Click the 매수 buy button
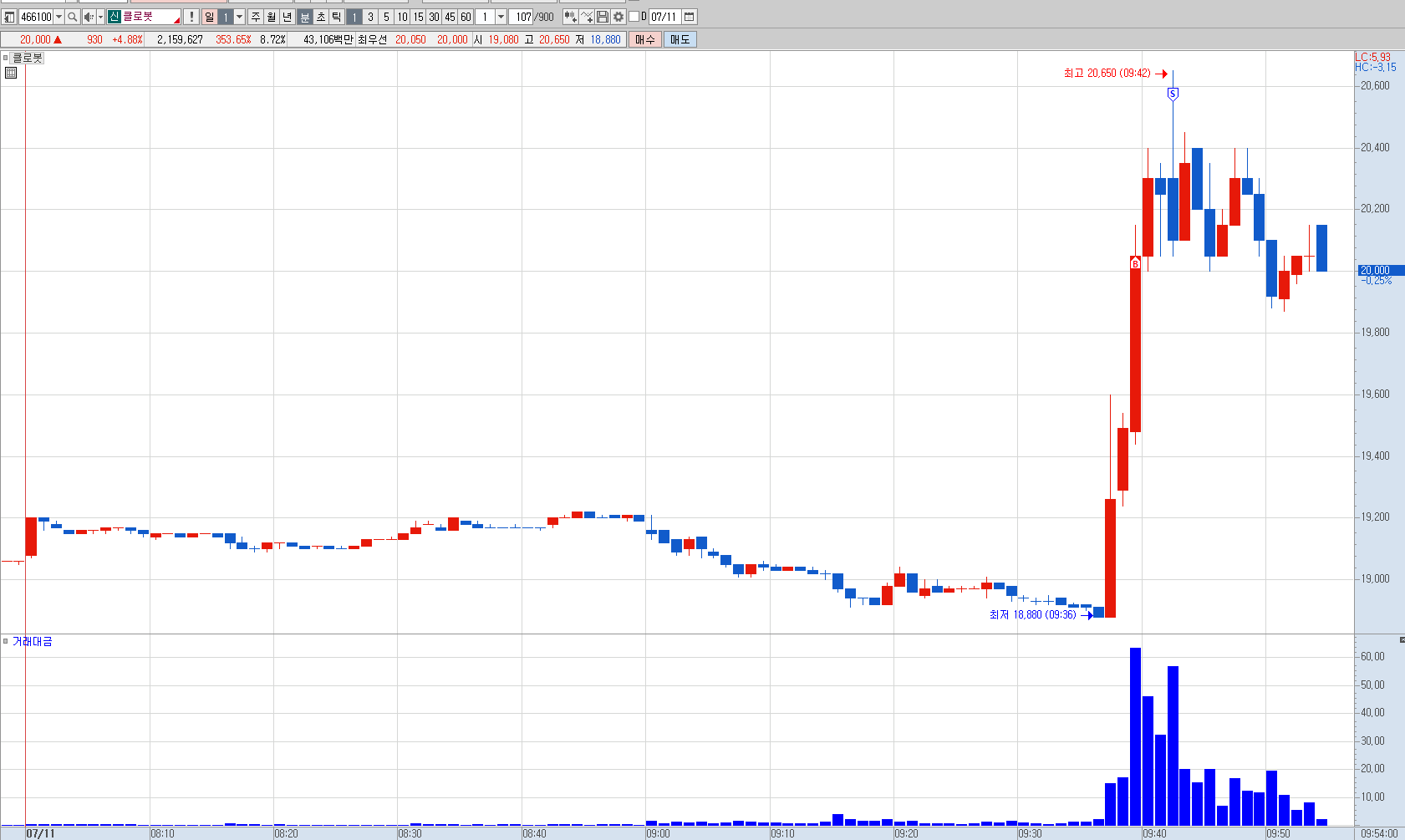This screenshot has height=840, width=1405. click(x=645, y=39)
